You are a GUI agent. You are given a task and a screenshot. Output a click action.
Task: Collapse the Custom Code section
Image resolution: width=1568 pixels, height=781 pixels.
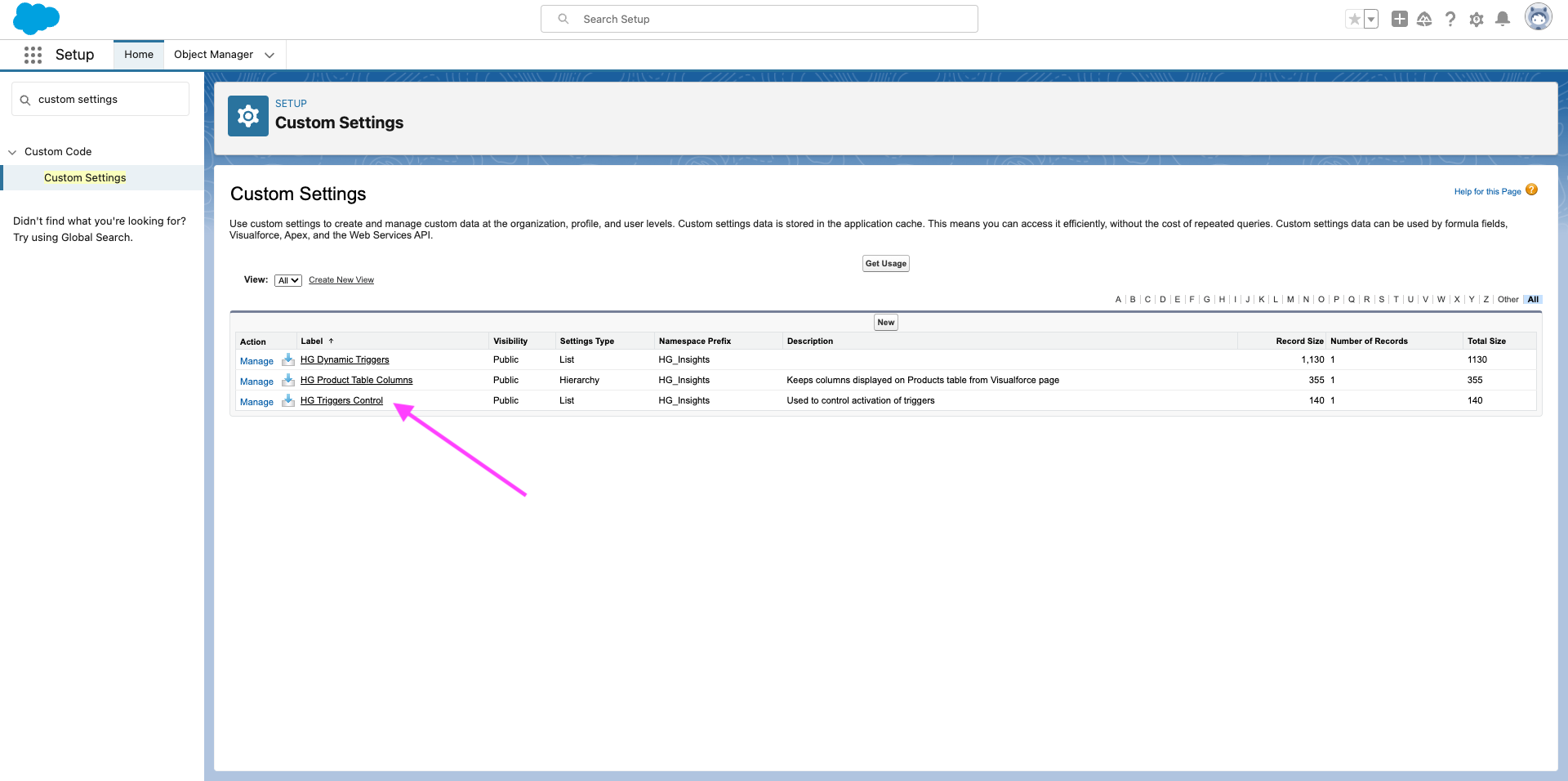[12, 152]
